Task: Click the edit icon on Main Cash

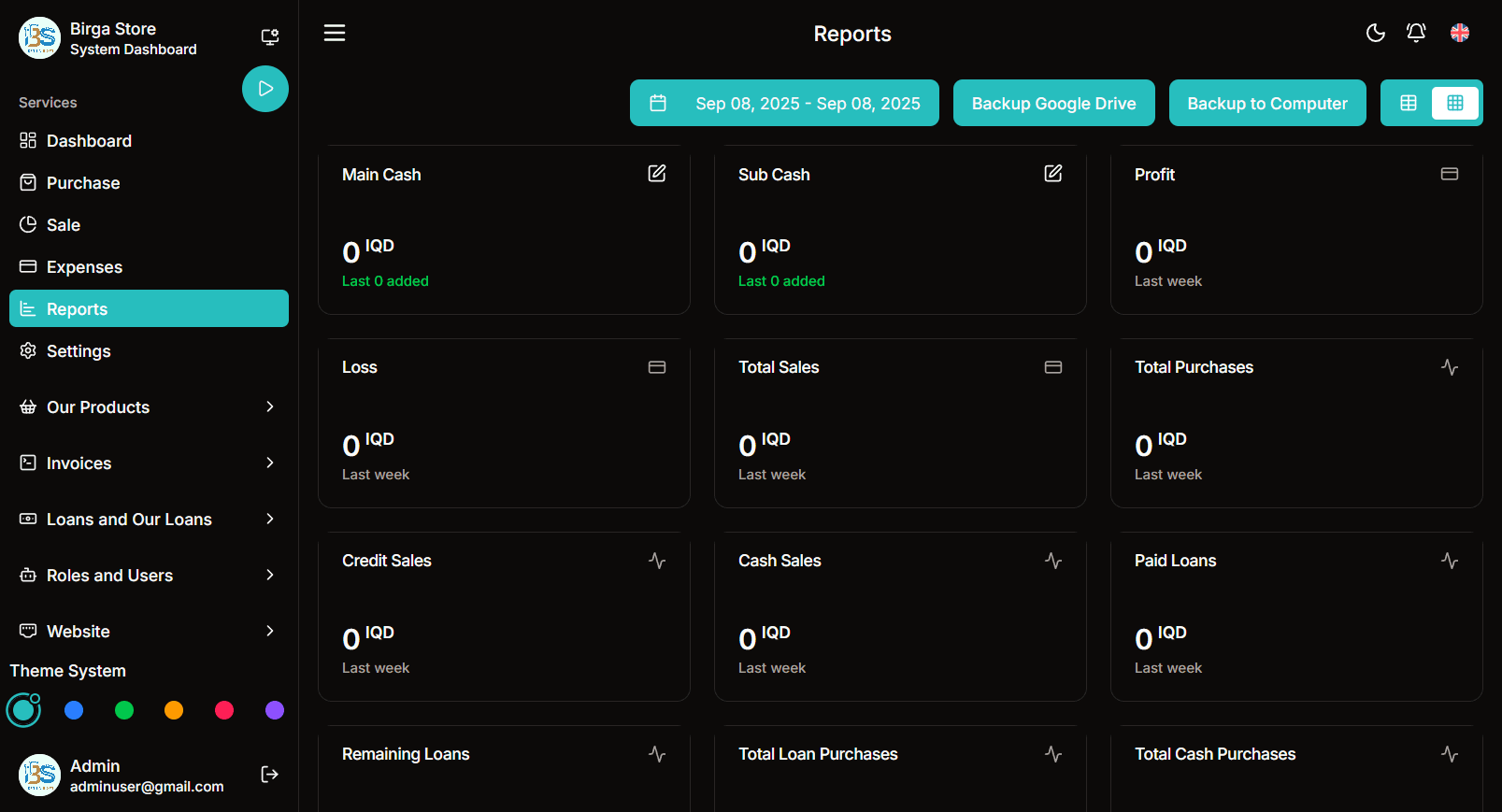Action: 657,174
